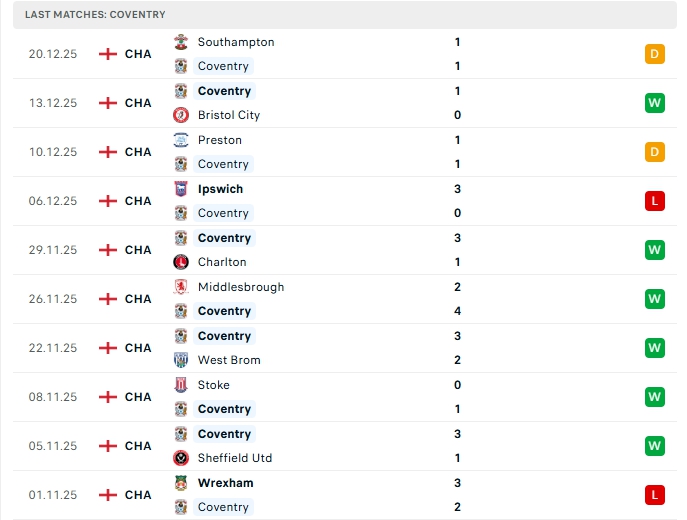Screen dimensions: 687x520
Task: Click the draw badge for Southampton match
Action: (655, 54)
